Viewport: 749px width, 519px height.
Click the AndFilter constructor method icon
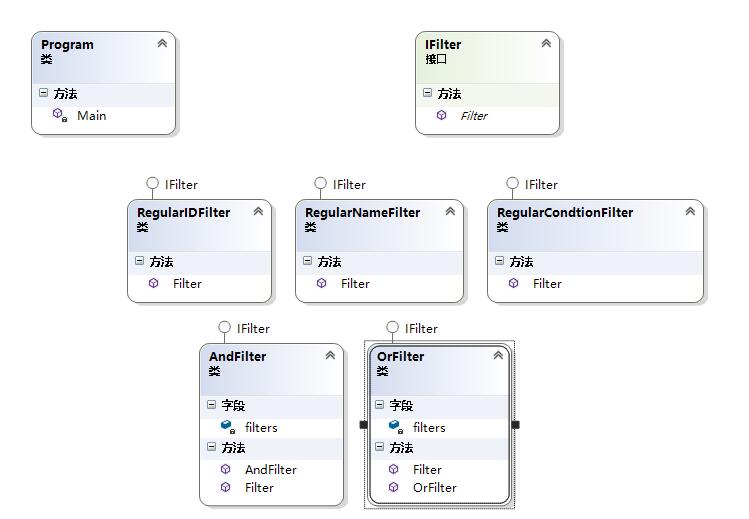click(x=225, y=469)
